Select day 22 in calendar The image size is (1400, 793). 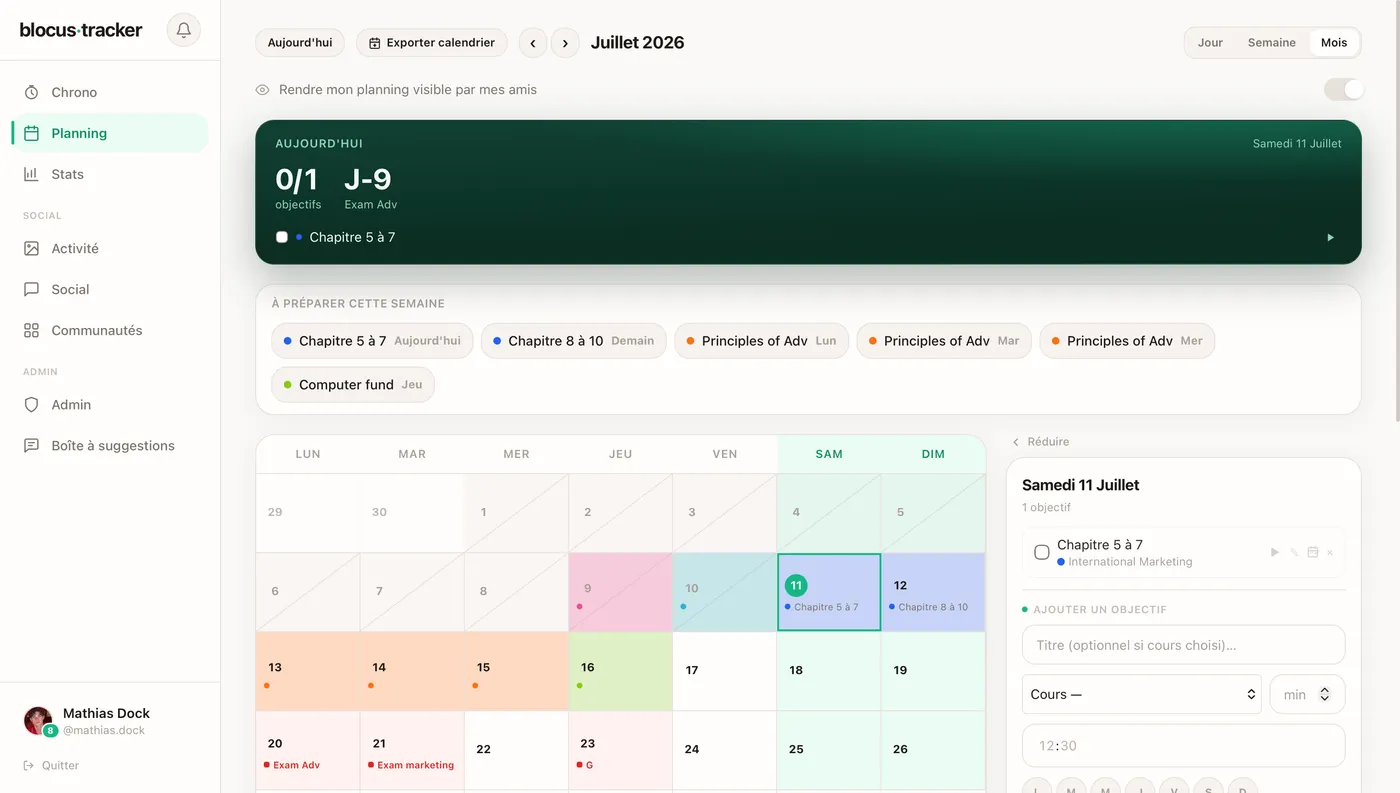tap(516, 750)
